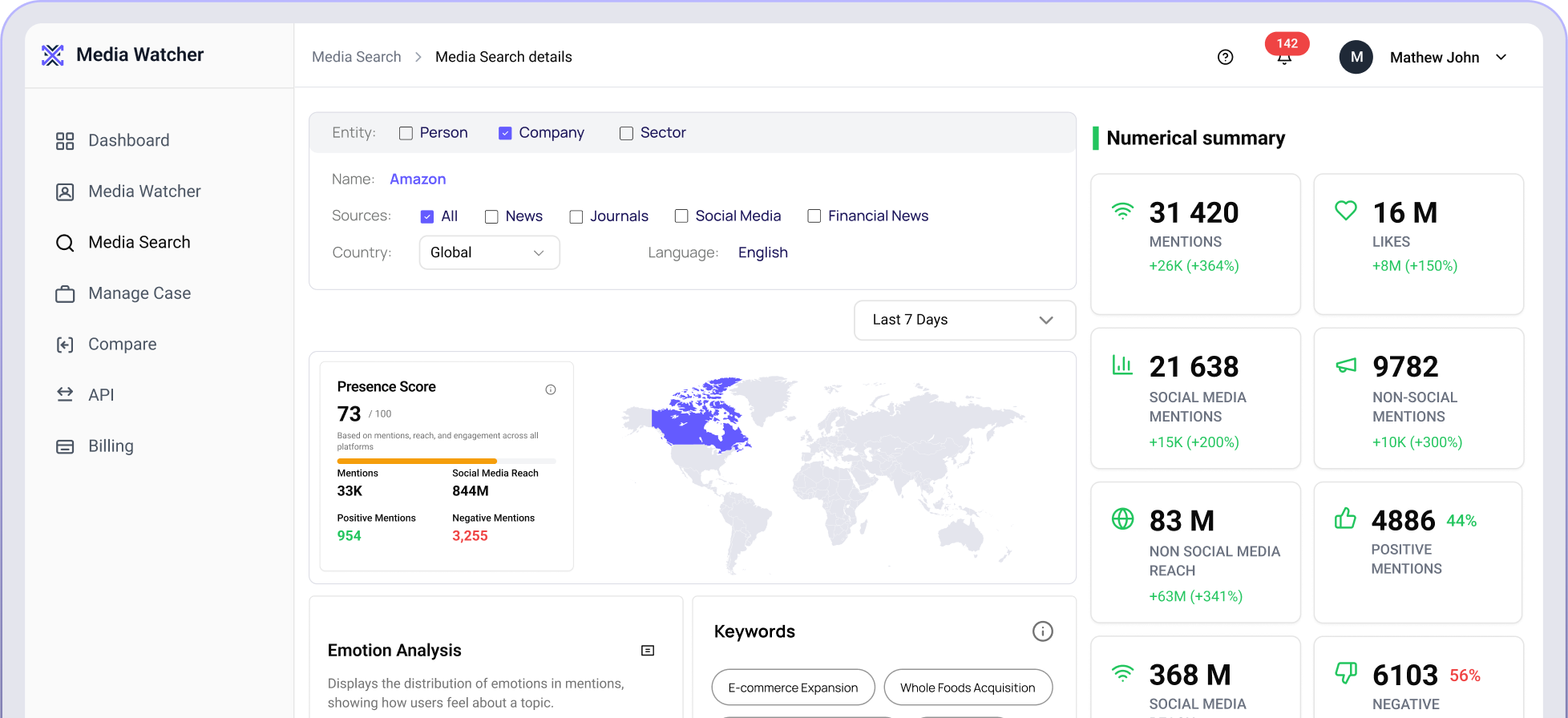Screen dimensions: 1568x718
Task: Click the Mathew John username
Action: (1434, 57)
